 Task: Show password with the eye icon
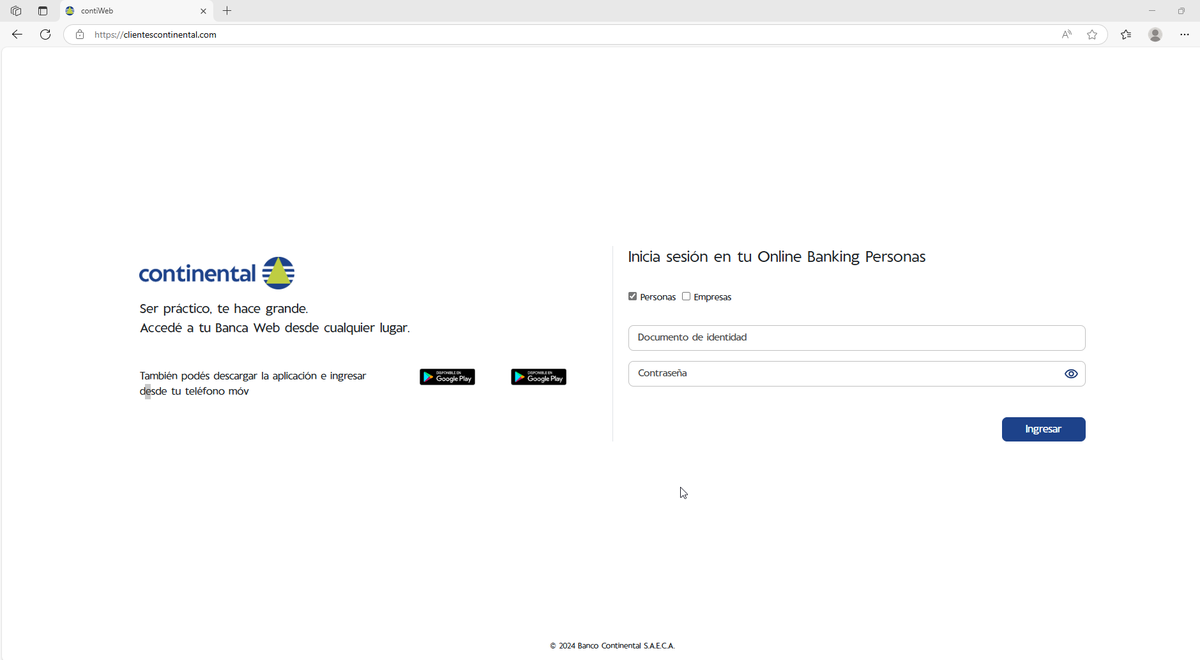tap(1071, 374)
